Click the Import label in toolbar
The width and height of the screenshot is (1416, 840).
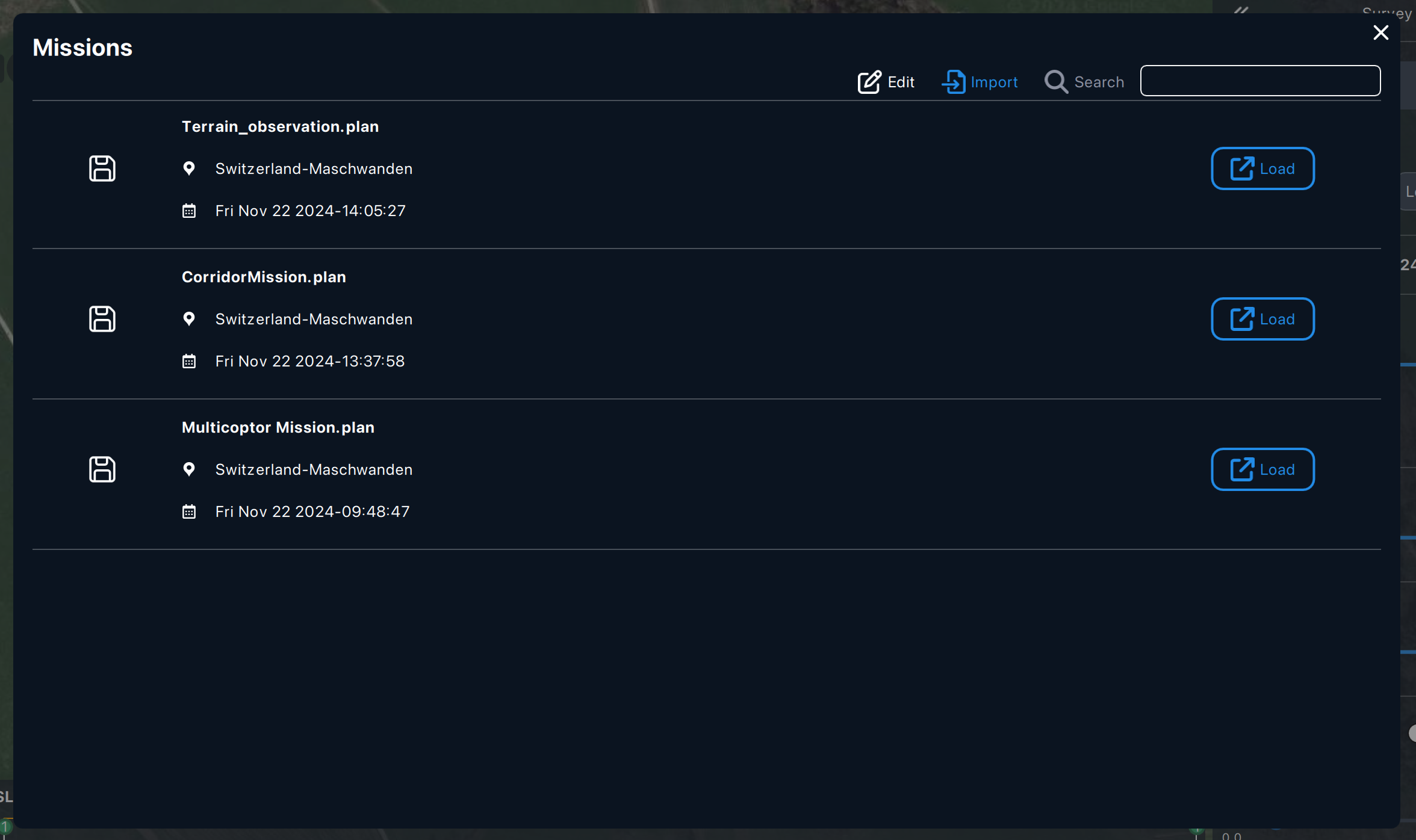tap(994, 82)
